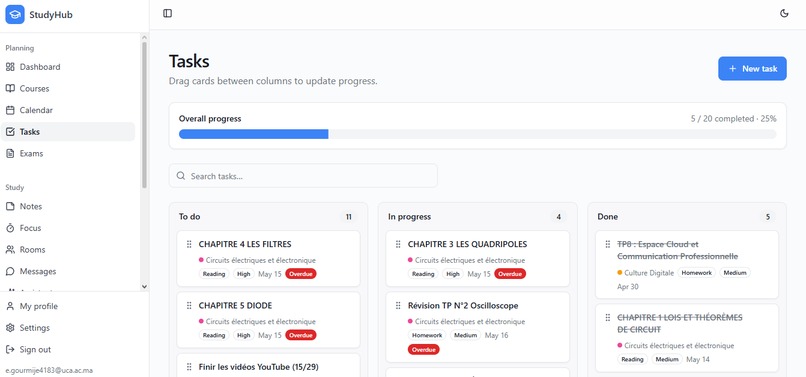
Task: Click High tag on CHAPITRE 5 DIODE card
Action: point(243,335)
